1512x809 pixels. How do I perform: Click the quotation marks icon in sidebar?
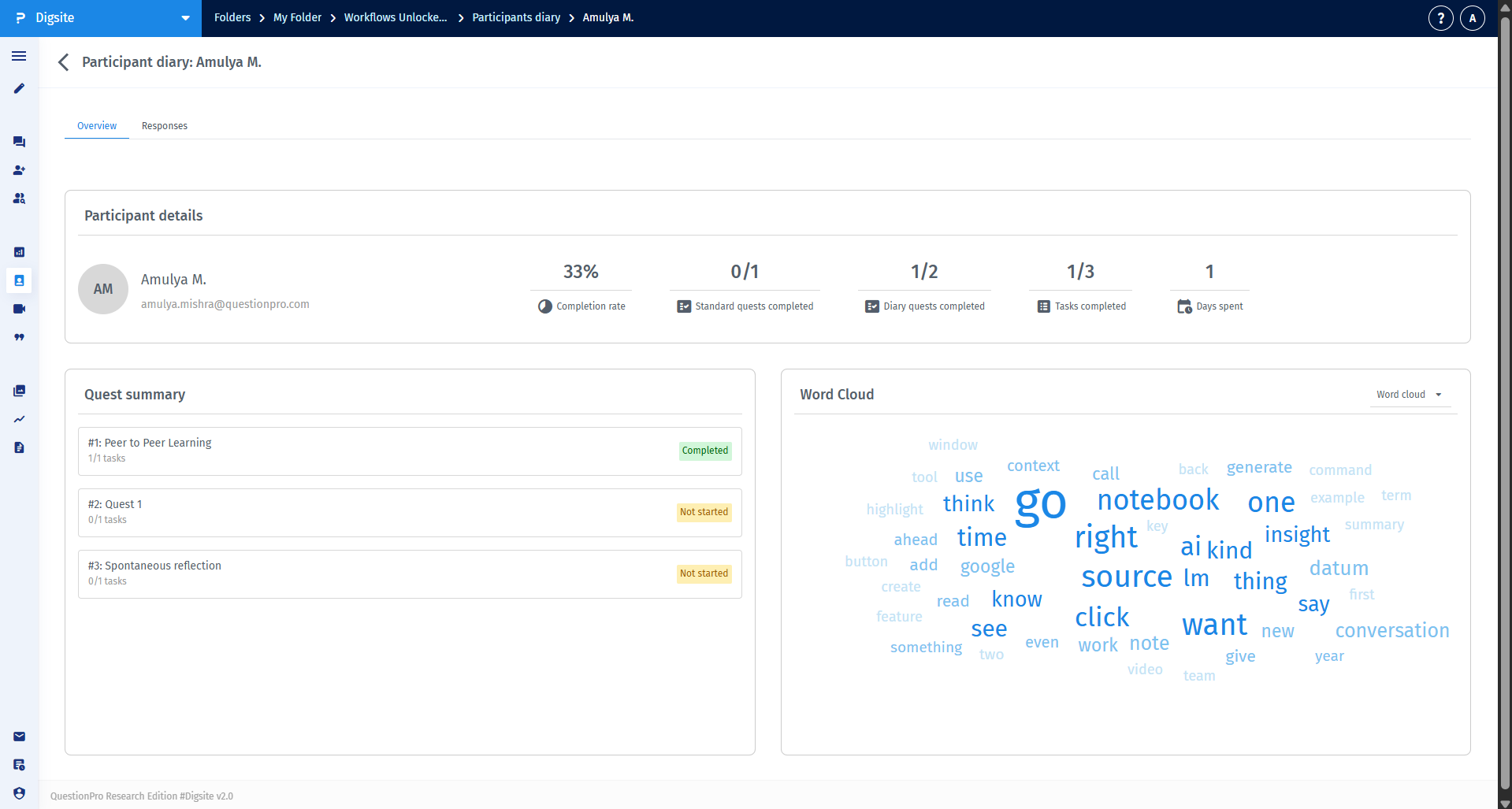point(19,337)
